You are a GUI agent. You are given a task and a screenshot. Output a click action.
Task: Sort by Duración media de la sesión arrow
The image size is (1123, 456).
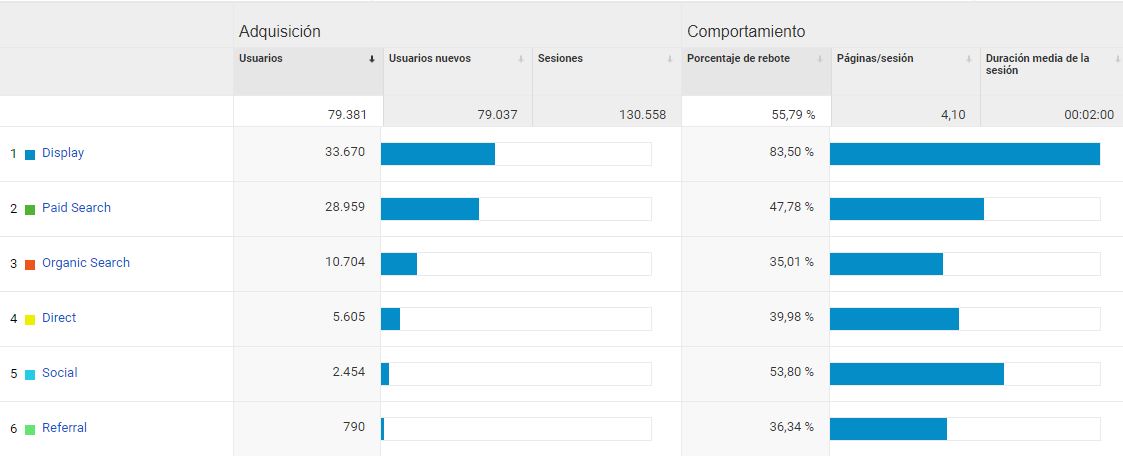coord(1117,59)
